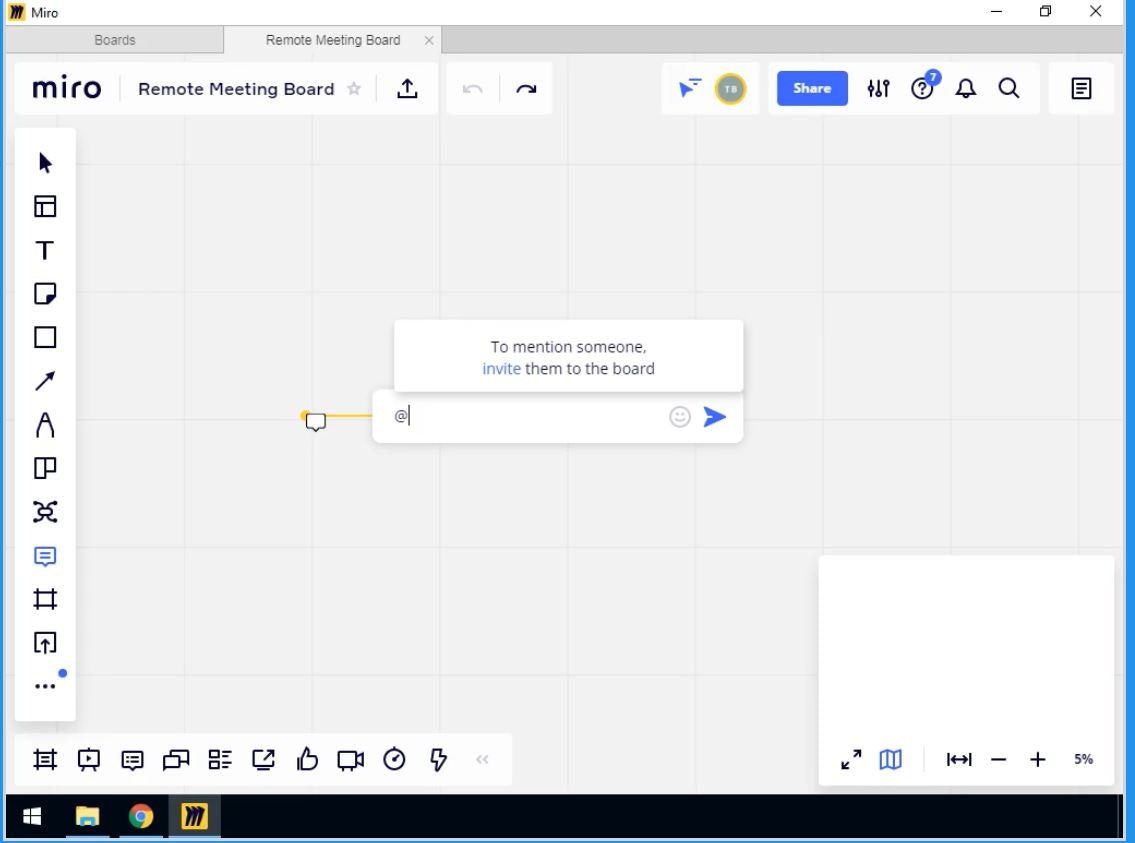The width and height of the screenshot is (1135, 843).
Task: Select the Sticky note tool
Action: (x=45, y=294)
